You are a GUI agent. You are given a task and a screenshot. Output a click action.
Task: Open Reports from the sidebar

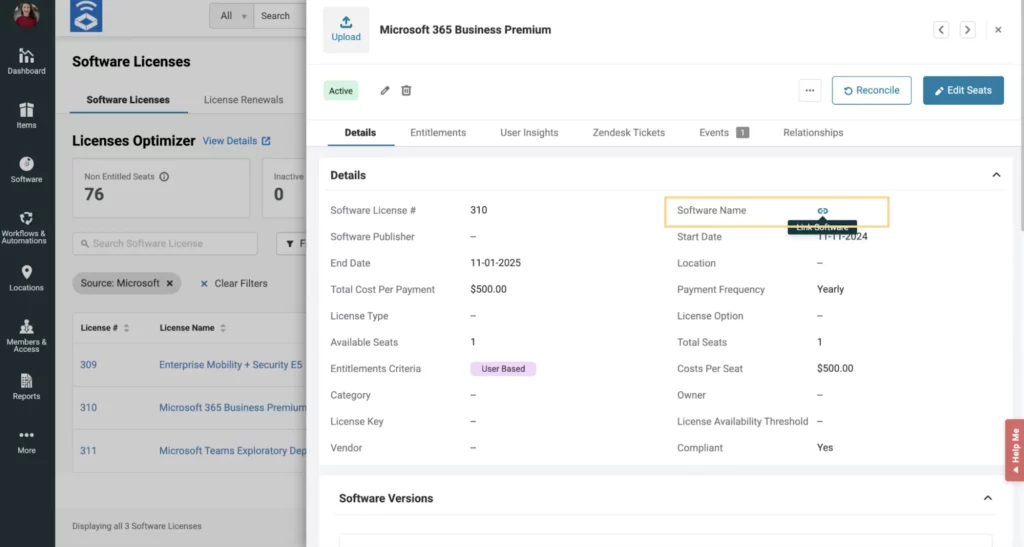(x=27, y=386)
